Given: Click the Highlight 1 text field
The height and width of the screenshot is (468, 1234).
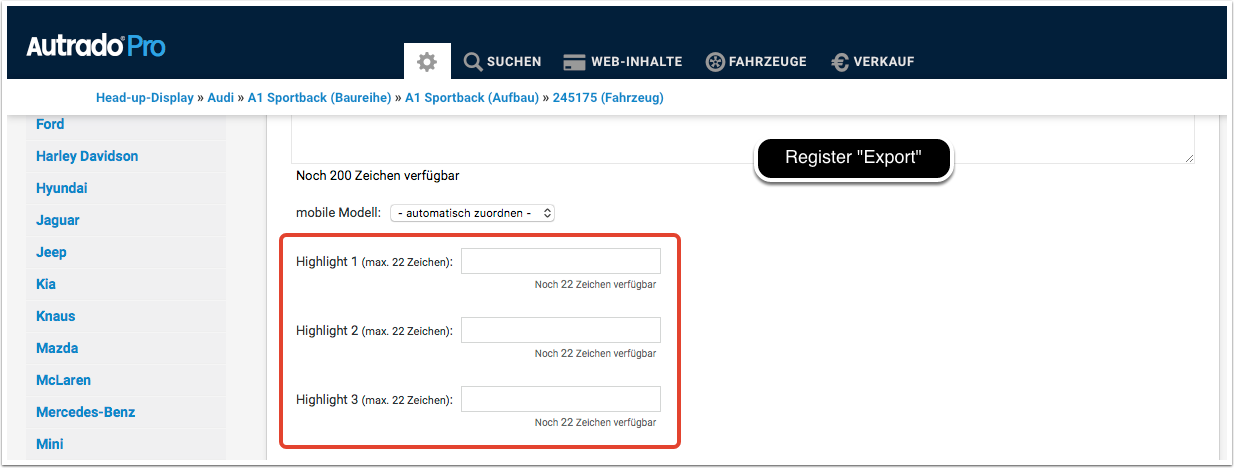Looking at the screenshot, I should pyautogui.click(x=560, y=262).
